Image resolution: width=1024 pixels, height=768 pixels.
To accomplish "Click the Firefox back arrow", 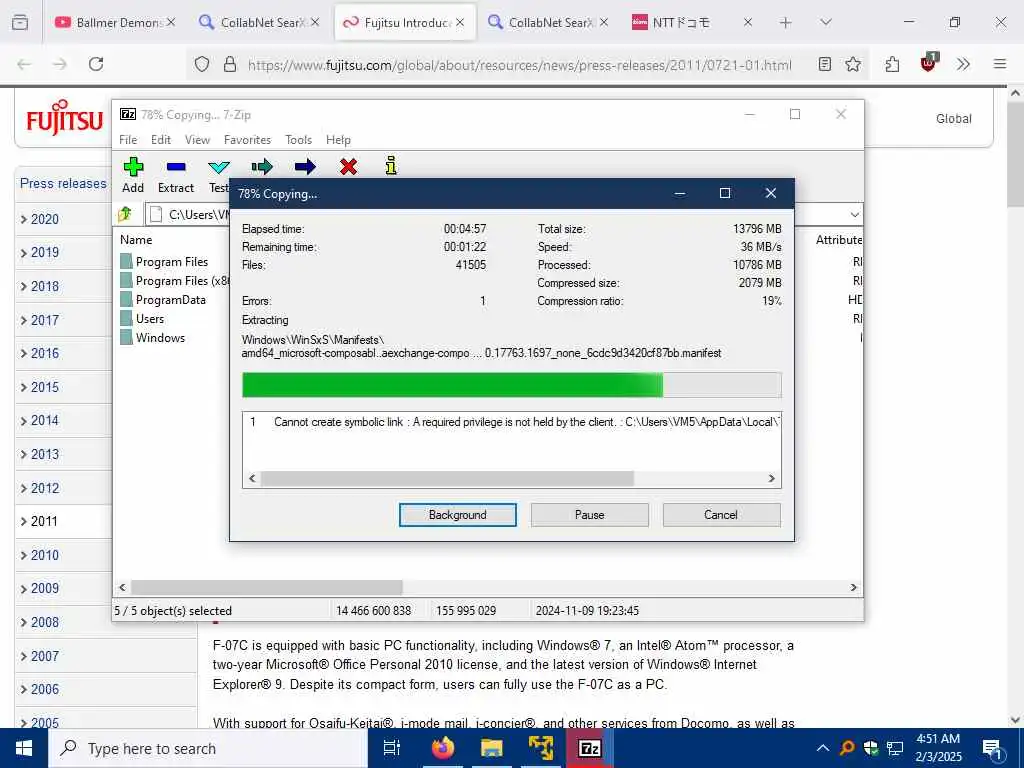I will tap(24, 64).
